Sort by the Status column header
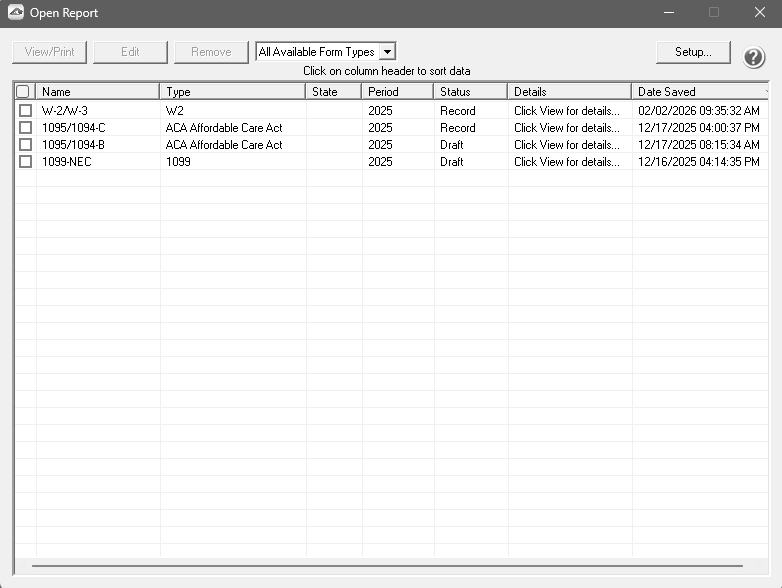Screen dimensions: 782x588 (470, 92)
